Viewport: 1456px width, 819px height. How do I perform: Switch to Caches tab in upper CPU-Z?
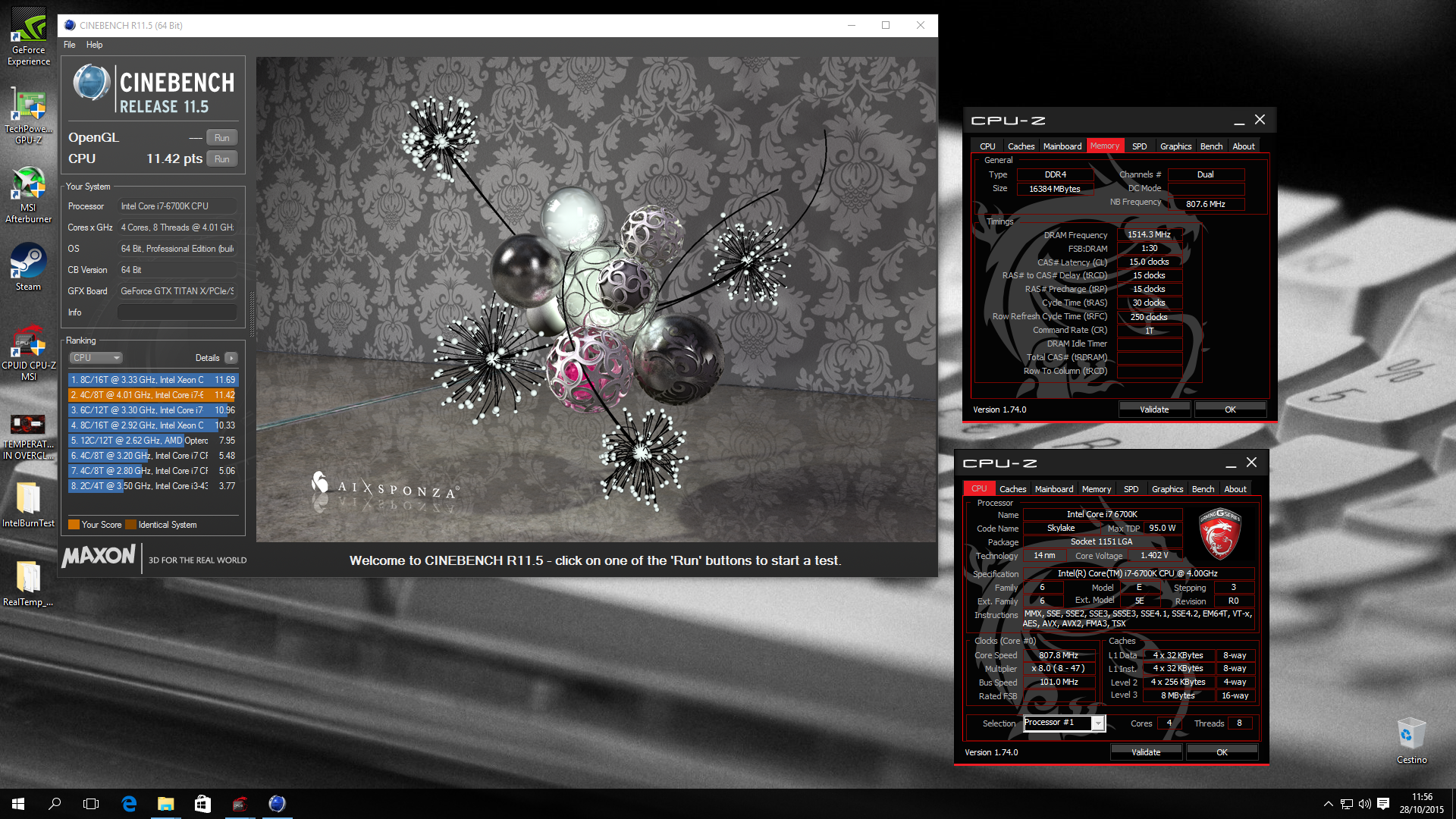click(x=1021, y=146)
